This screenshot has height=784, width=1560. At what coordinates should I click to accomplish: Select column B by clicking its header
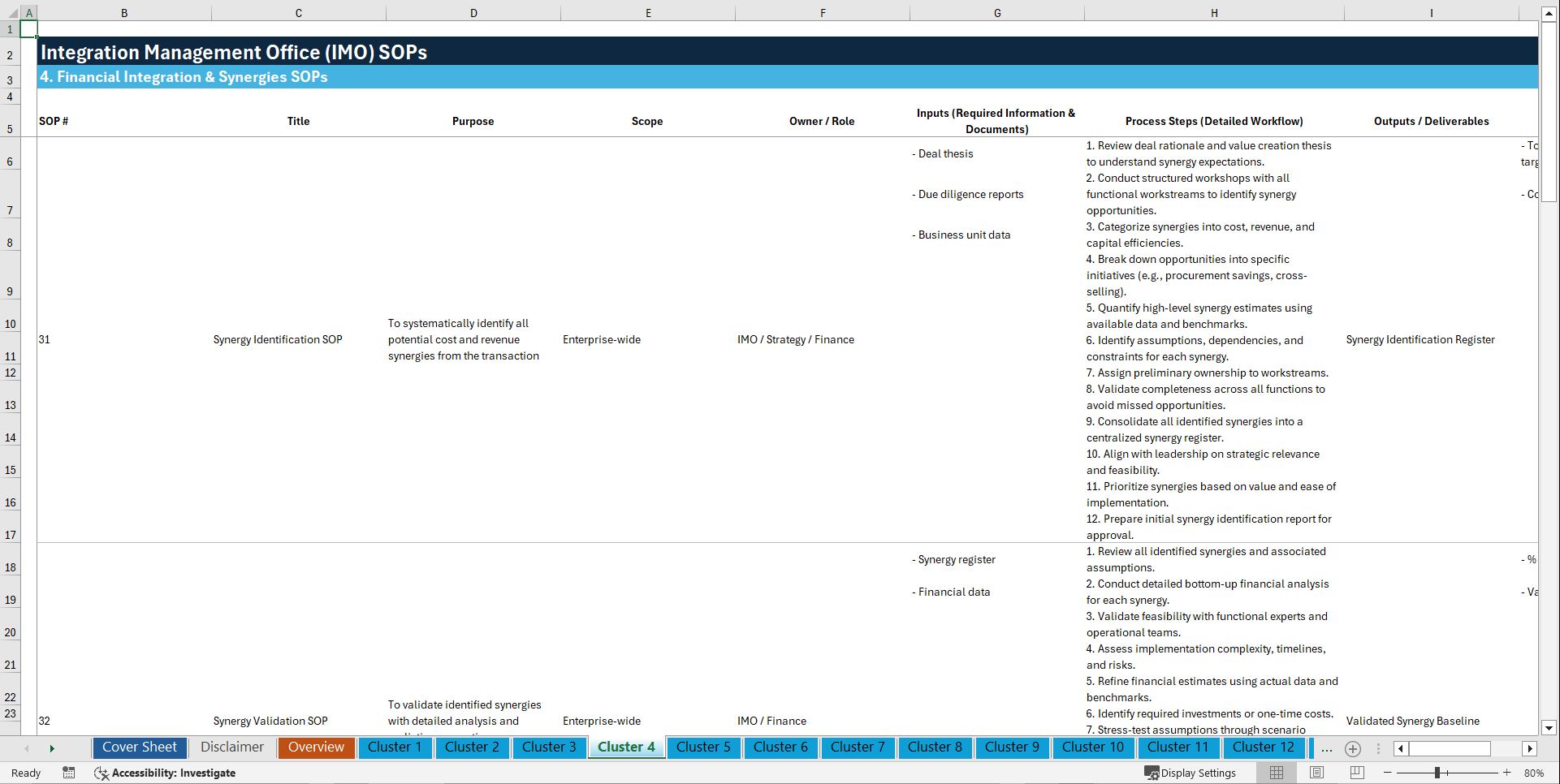click(124, 12)
